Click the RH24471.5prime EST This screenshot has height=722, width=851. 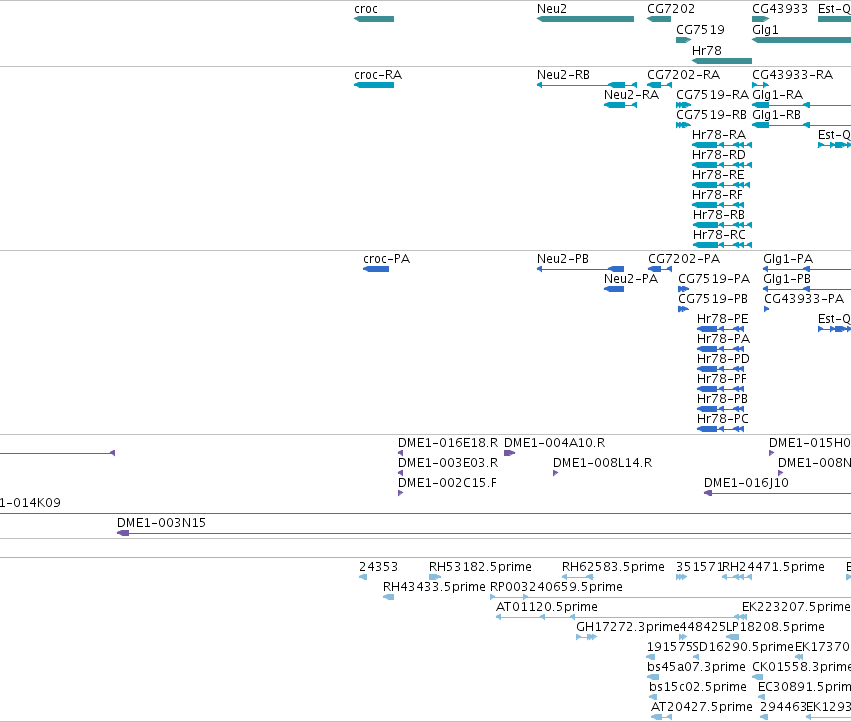(x=737, y=577)
